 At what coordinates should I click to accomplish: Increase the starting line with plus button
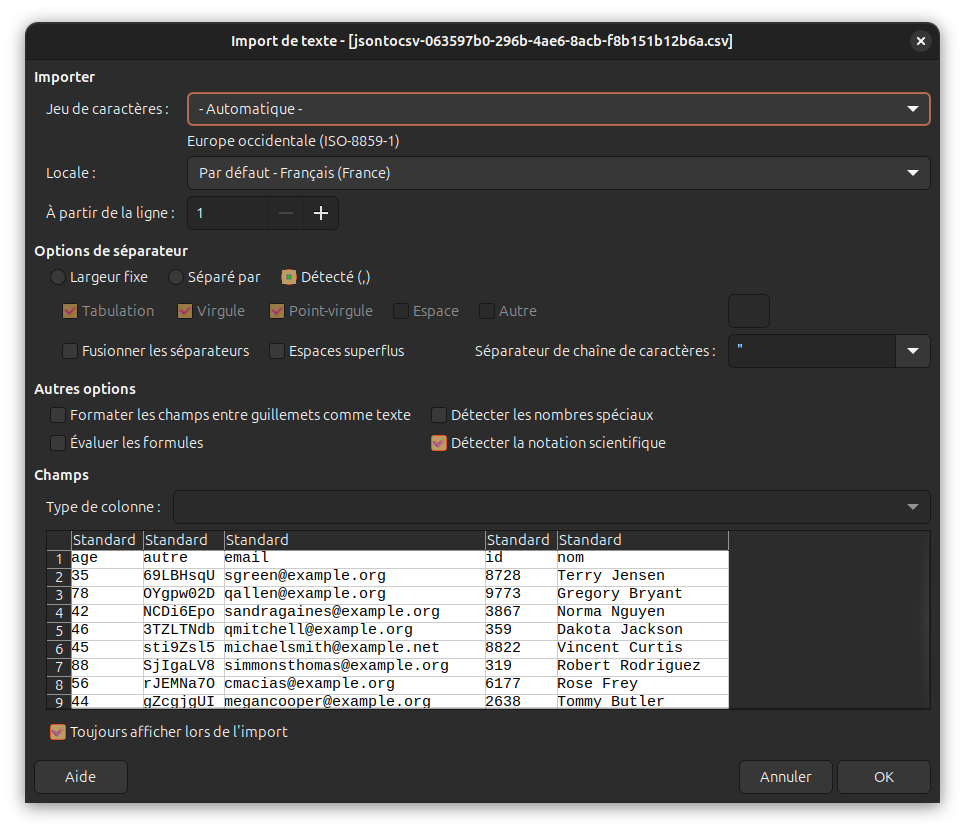pos(321,213)
